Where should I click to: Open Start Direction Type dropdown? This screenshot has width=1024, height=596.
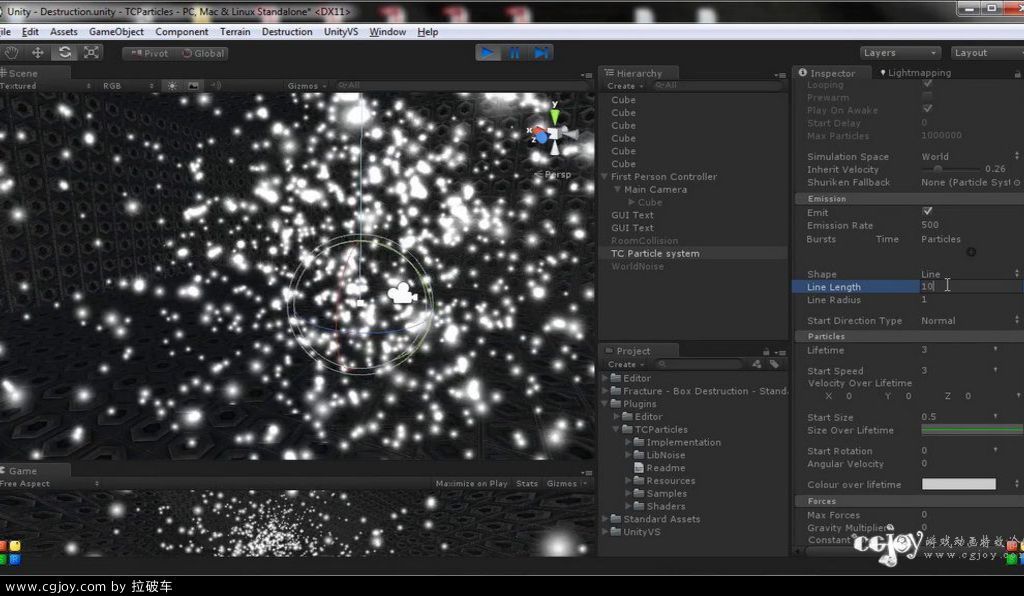click(969, 321)
